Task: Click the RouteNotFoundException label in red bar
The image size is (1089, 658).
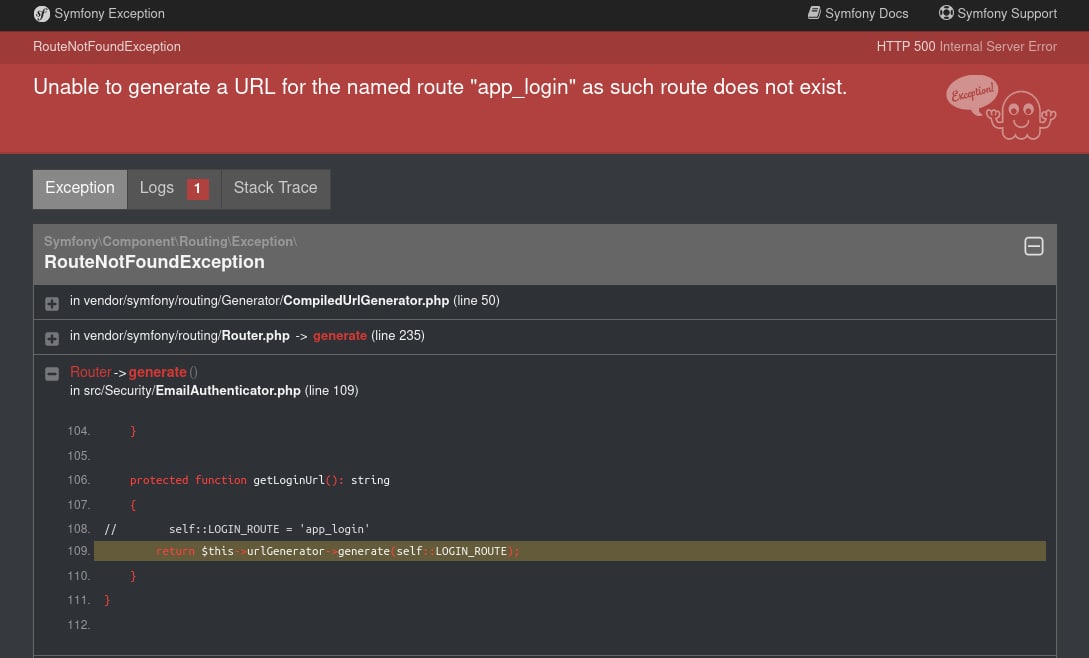Action: [107, 47]
